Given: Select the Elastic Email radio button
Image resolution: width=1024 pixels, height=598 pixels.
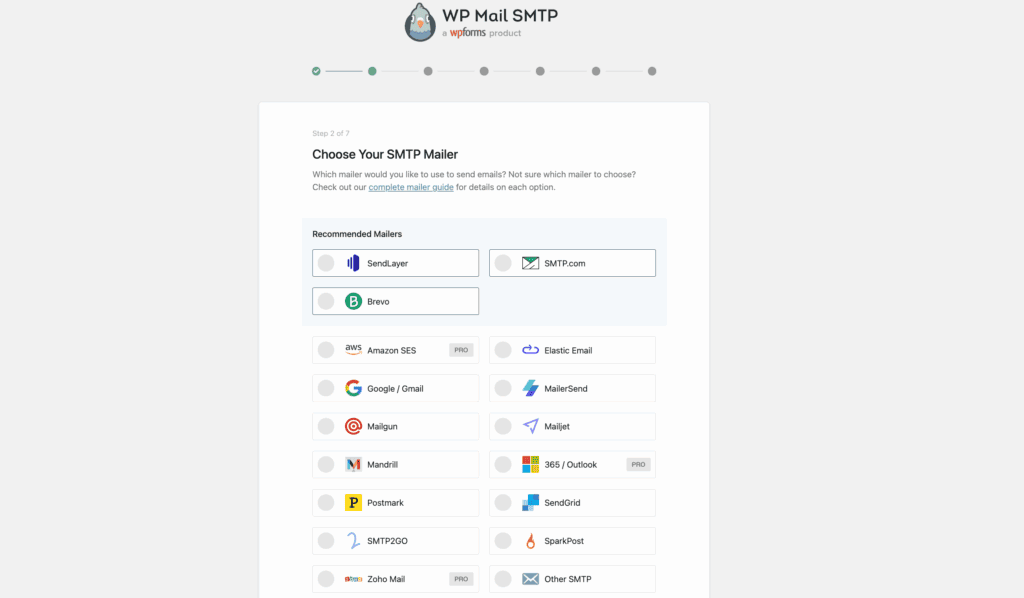Looking at the screenshot, I should [503, 350].
